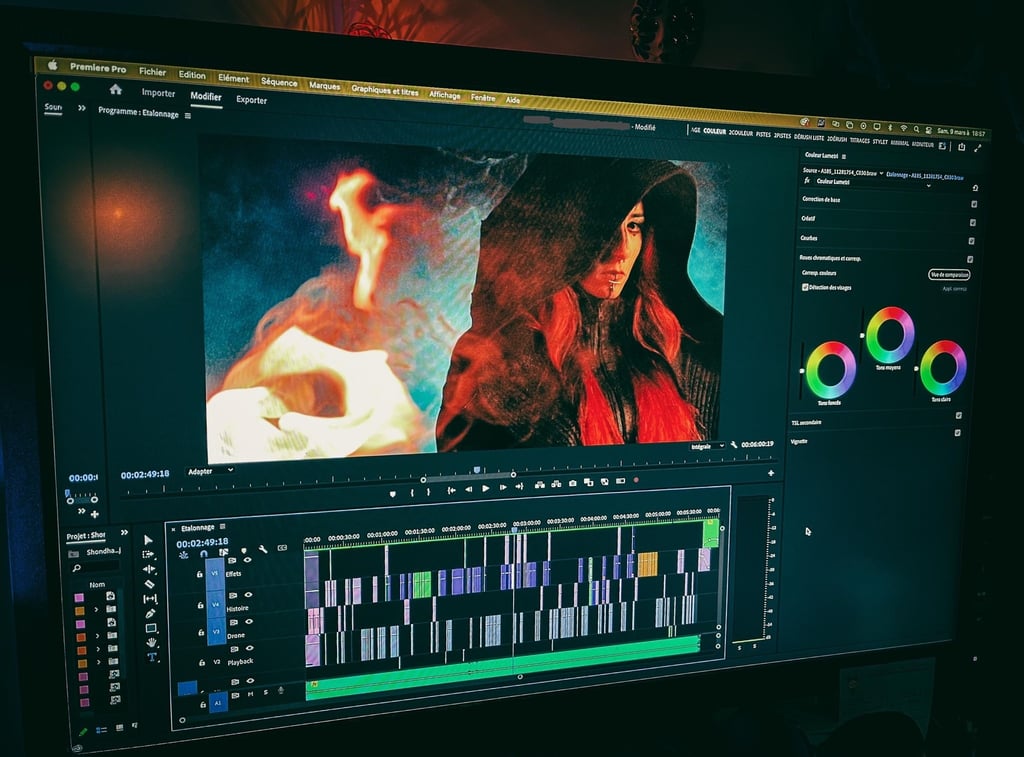The image size is (1024, 757).
Task: Open Intégrale playback resolution dropdown
Action: (707, 446)
